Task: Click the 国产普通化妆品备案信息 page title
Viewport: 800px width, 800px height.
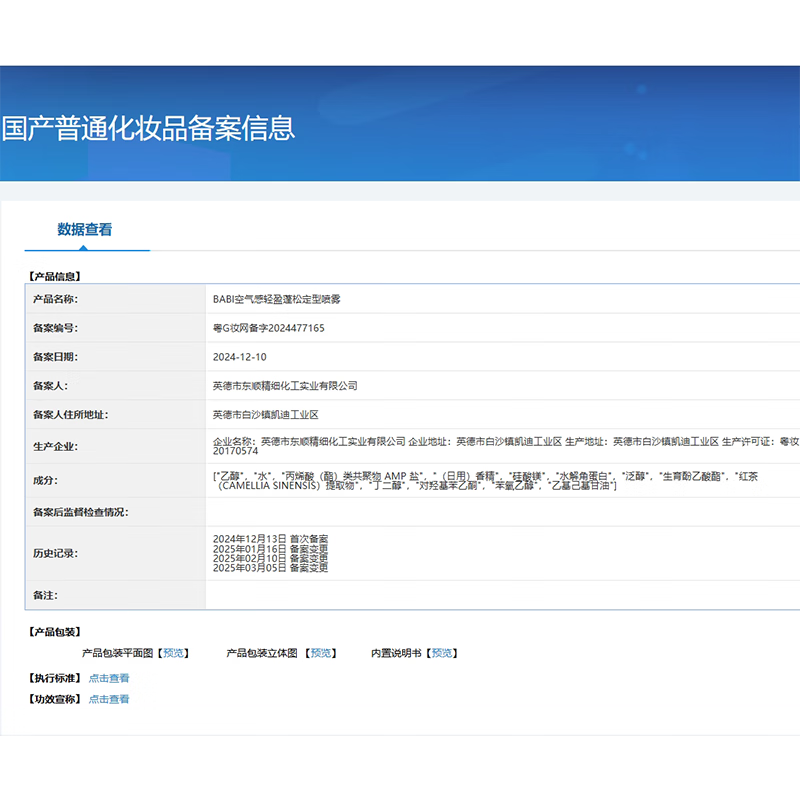Action: pyautogui.click(x=148, y=128)
